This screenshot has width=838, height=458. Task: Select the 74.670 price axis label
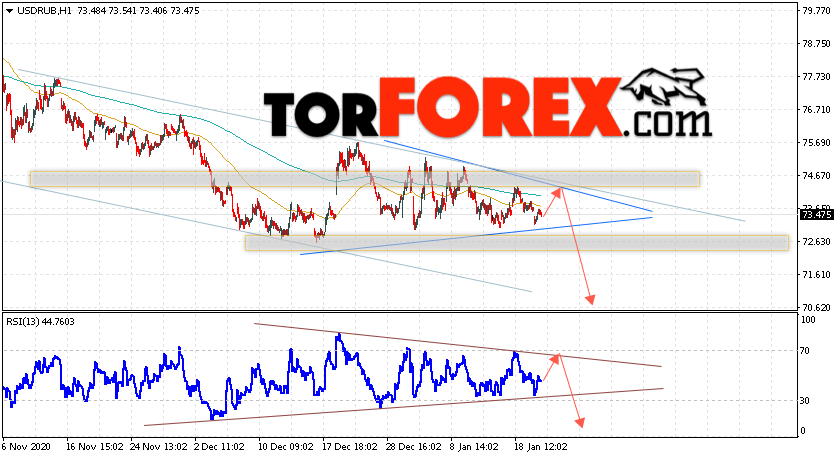coord(816,176)
